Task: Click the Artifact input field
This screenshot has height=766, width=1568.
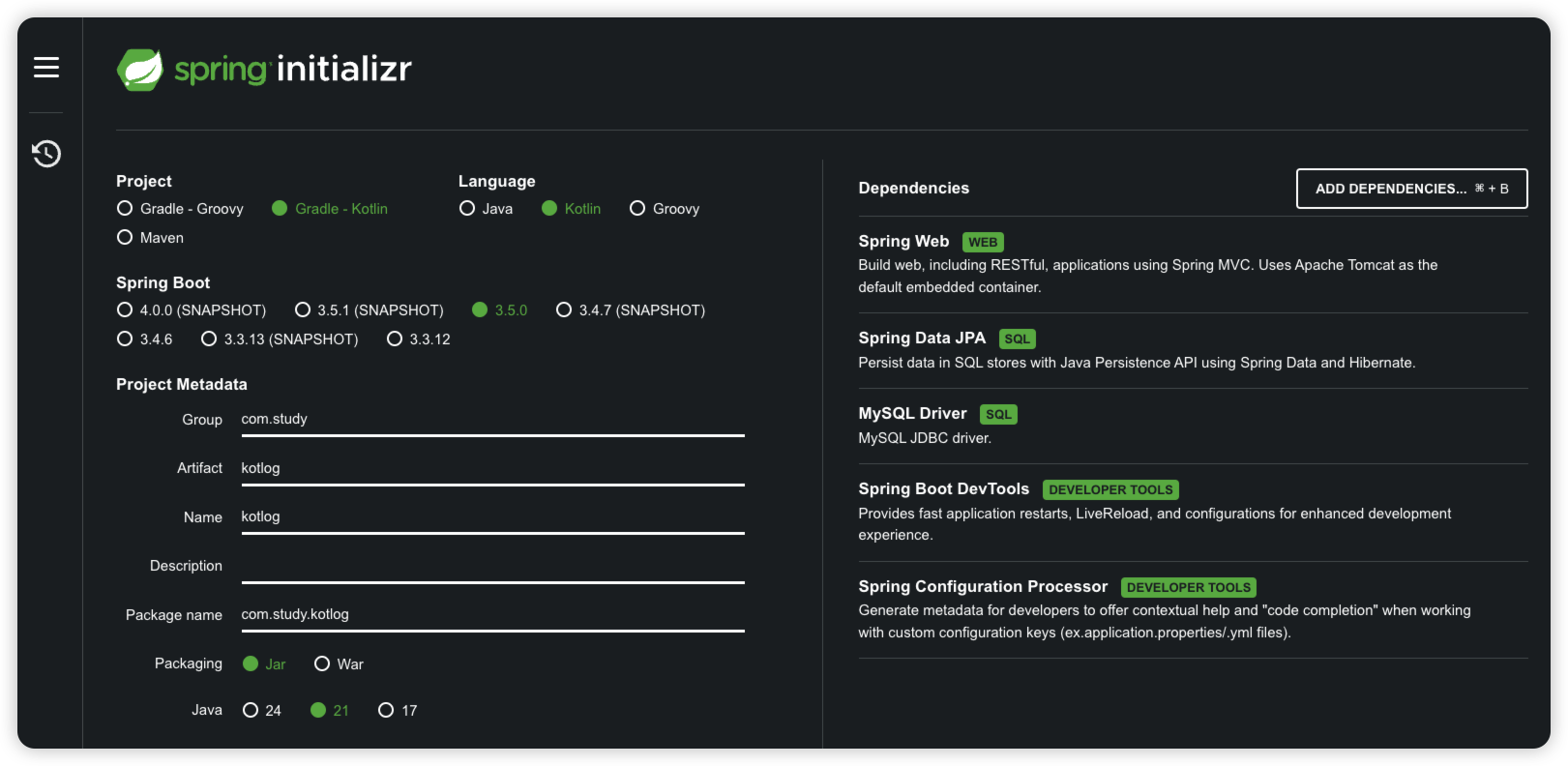Action: point(493,469)
